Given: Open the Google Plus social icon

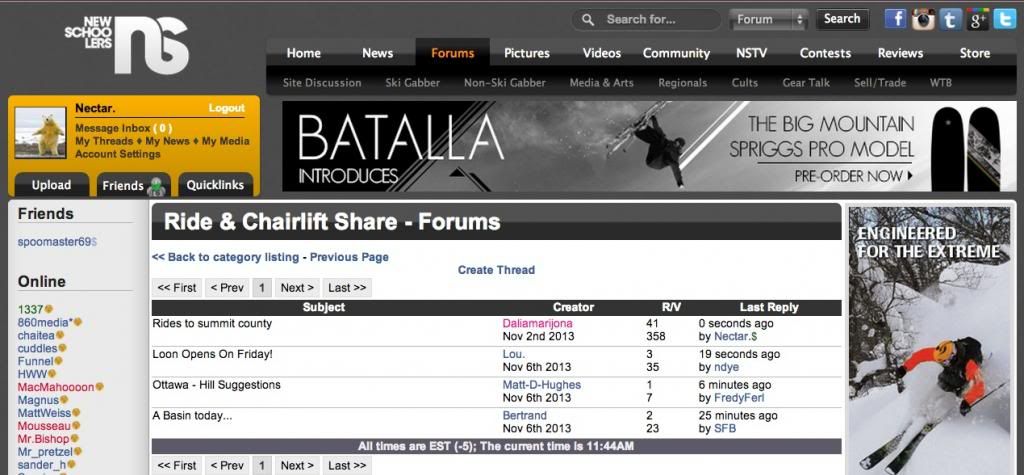Looking at the screenshot, I should click(978, 19).
